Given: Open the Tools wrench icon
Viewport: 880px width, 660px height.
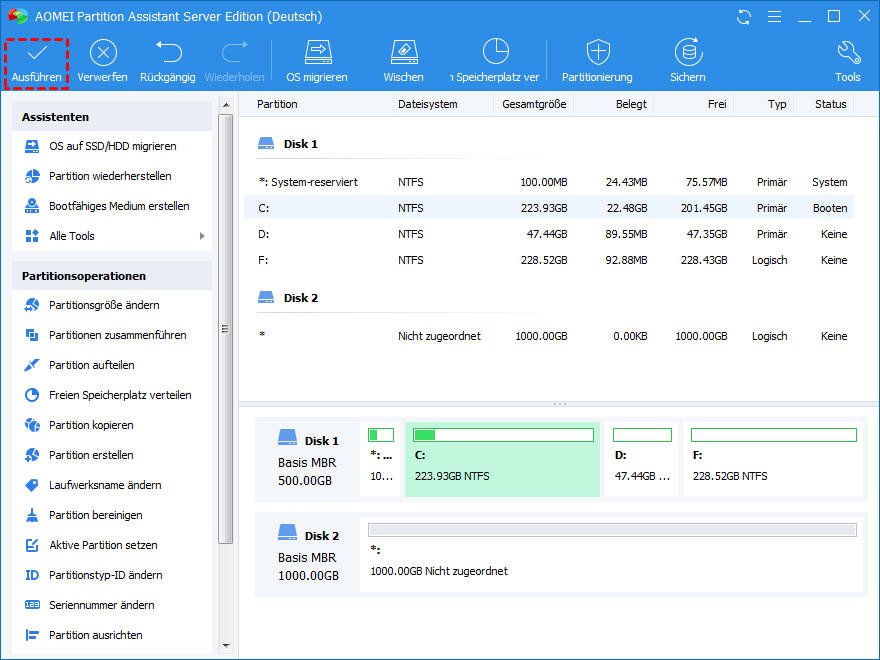Looking at the screenshot, I should tap(847, 53).
